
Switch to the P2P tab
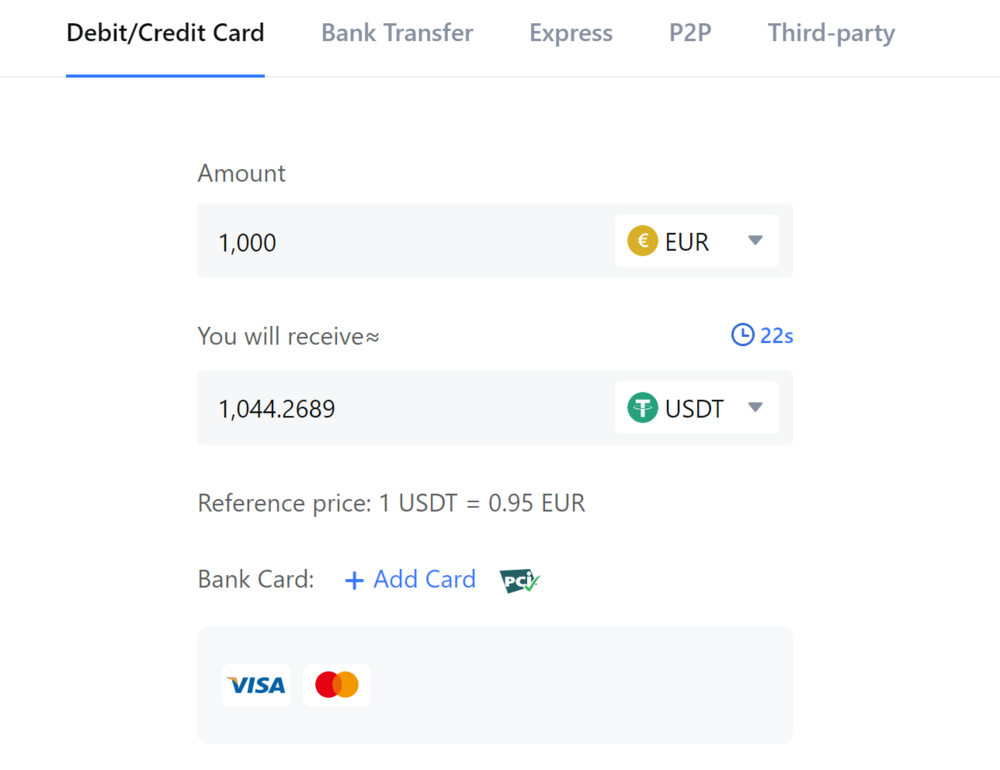point(690,32)
